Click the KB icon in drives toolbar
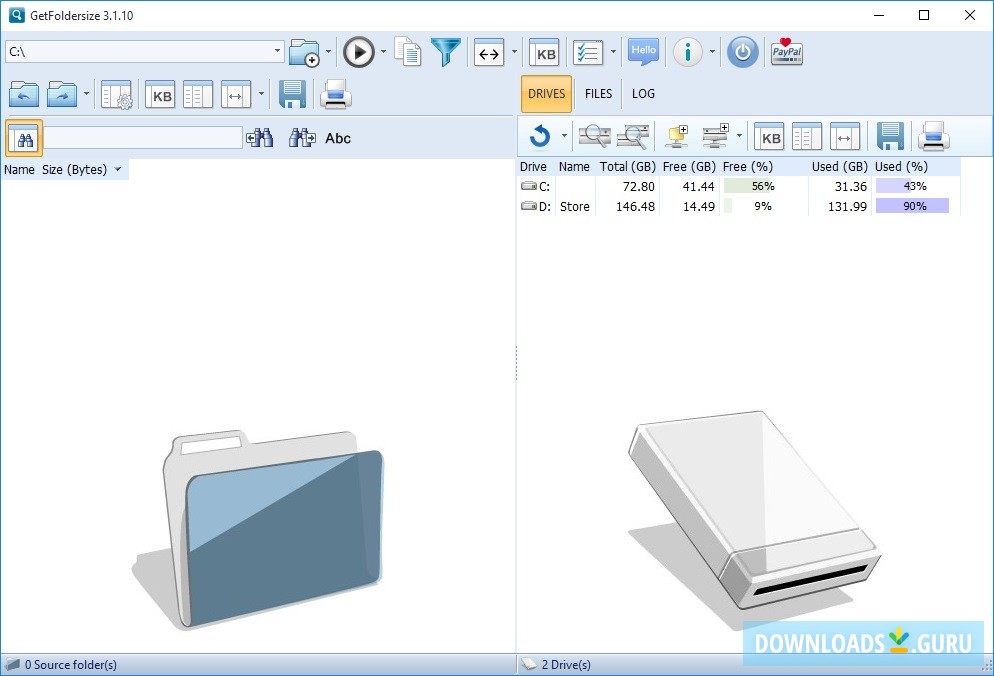The width and height of the screenshot is (994, 676). [769, 136]
